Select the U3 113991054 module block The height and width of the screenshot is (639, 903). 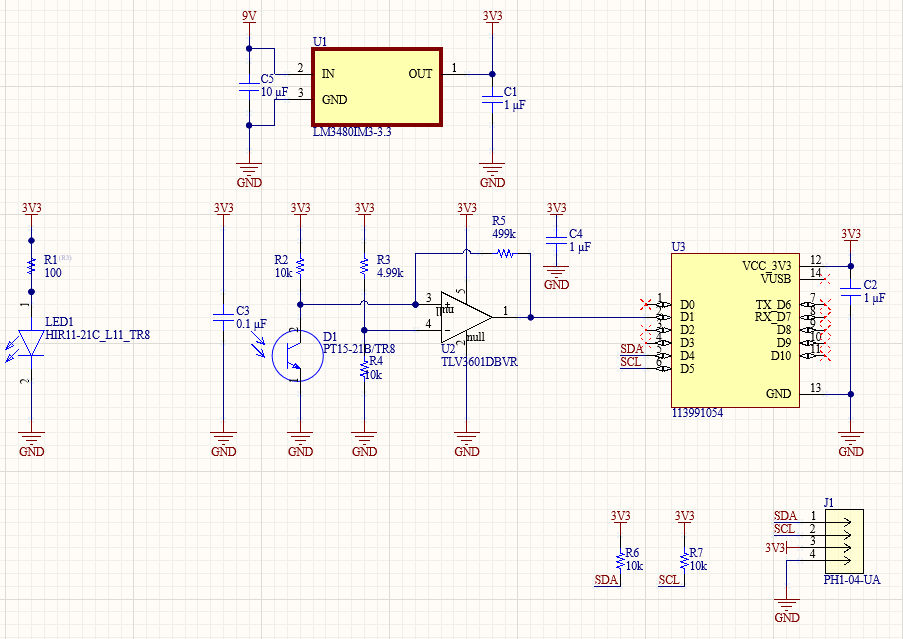point(733,330)
